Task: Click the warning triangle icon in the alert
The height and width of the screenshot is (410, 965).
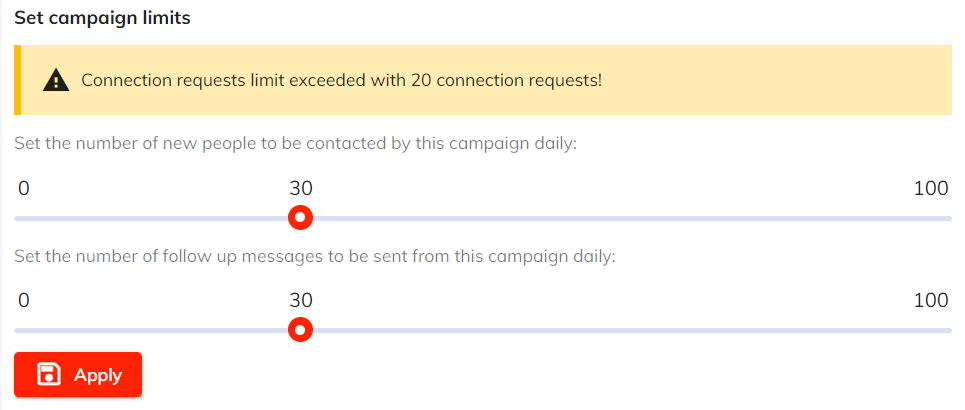Action: tap(56, 80)
